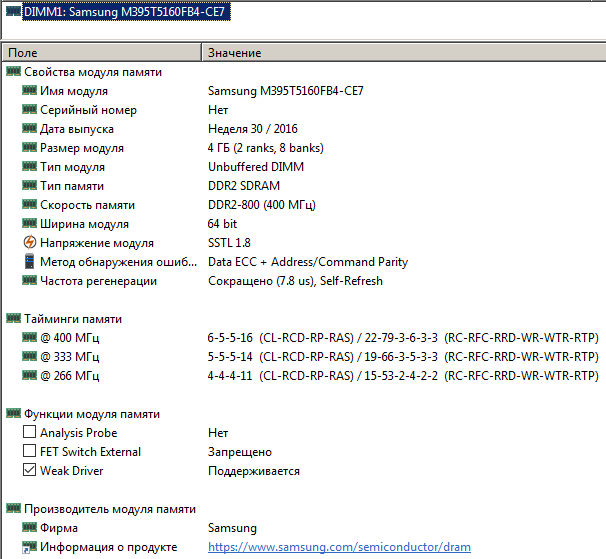Click the Значение column header

click(x=400, y=52)
